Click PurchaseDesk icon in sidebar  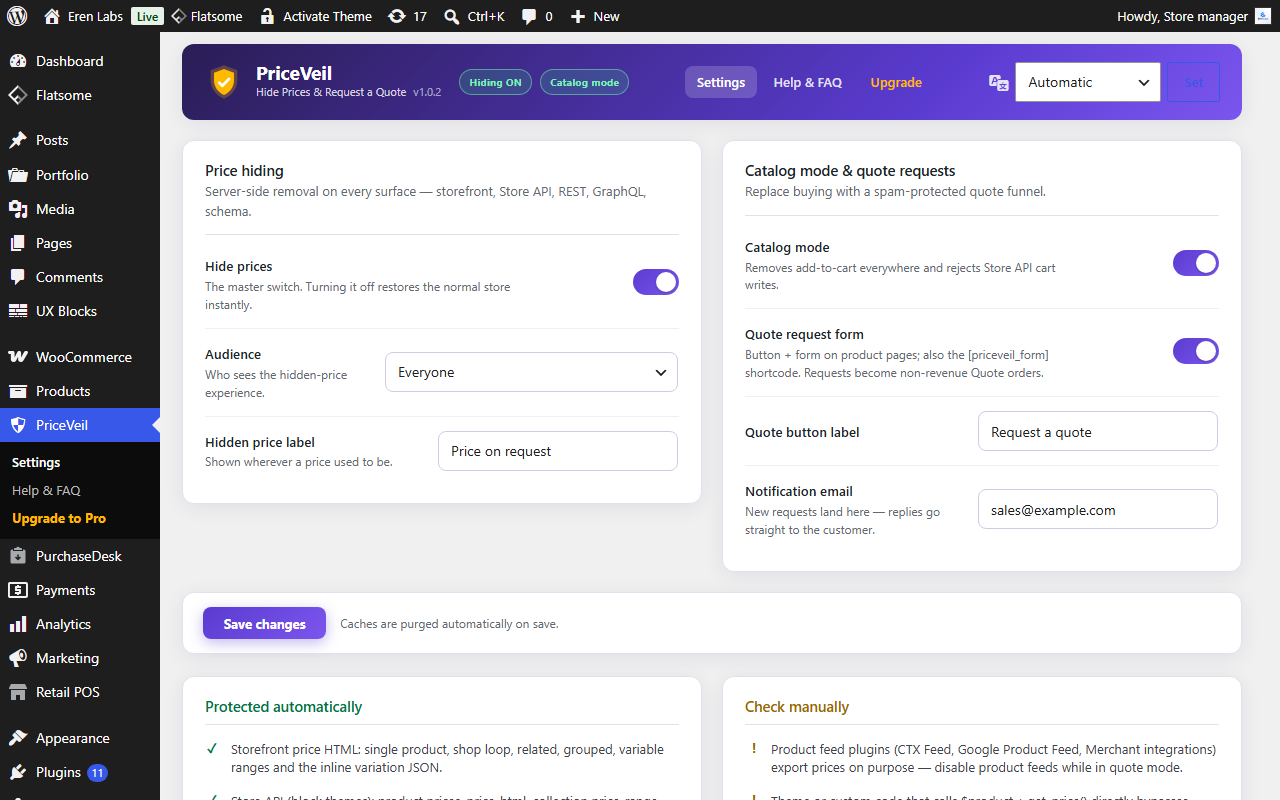coord(18,556)
